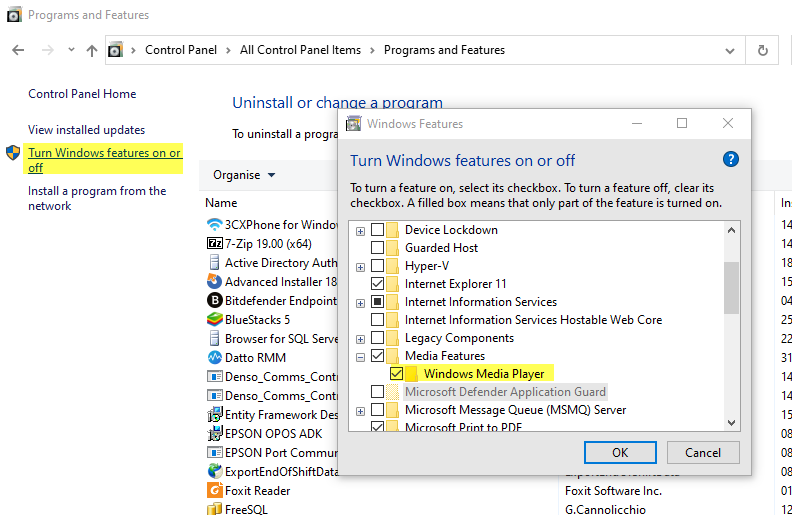Click the forward navigation arrow
The width and height of the screenshot is (792, 515).
(47, 50)
